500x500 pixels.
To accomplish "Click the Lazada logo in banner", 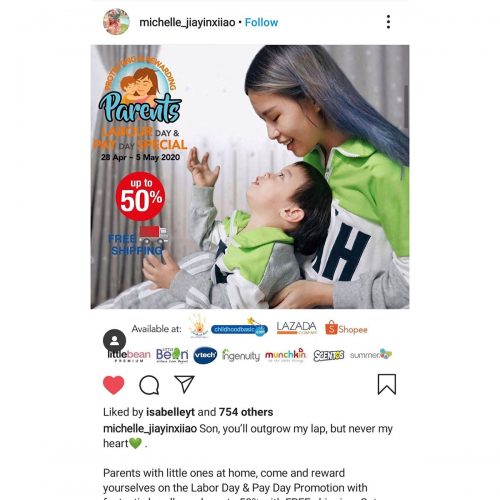I will click(x=296, y=328).
